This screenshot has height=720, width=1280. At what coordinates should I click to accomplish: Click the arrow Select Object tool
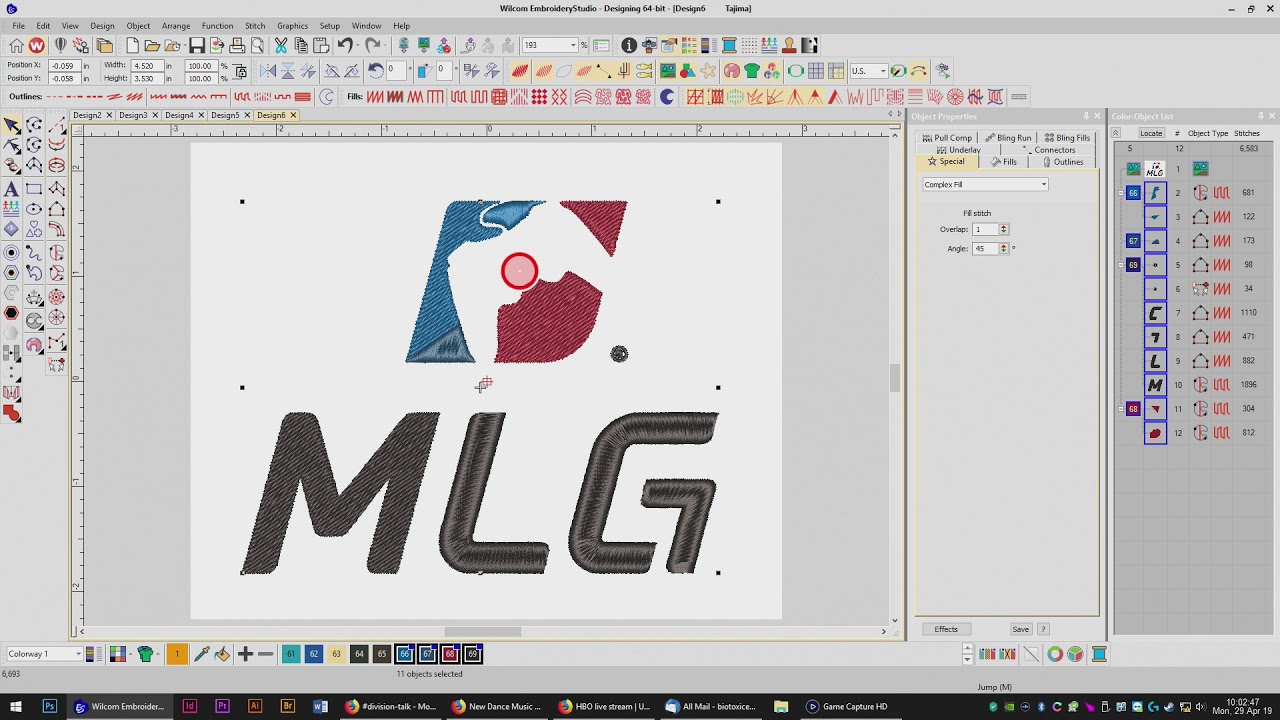[x=11, y=125]
